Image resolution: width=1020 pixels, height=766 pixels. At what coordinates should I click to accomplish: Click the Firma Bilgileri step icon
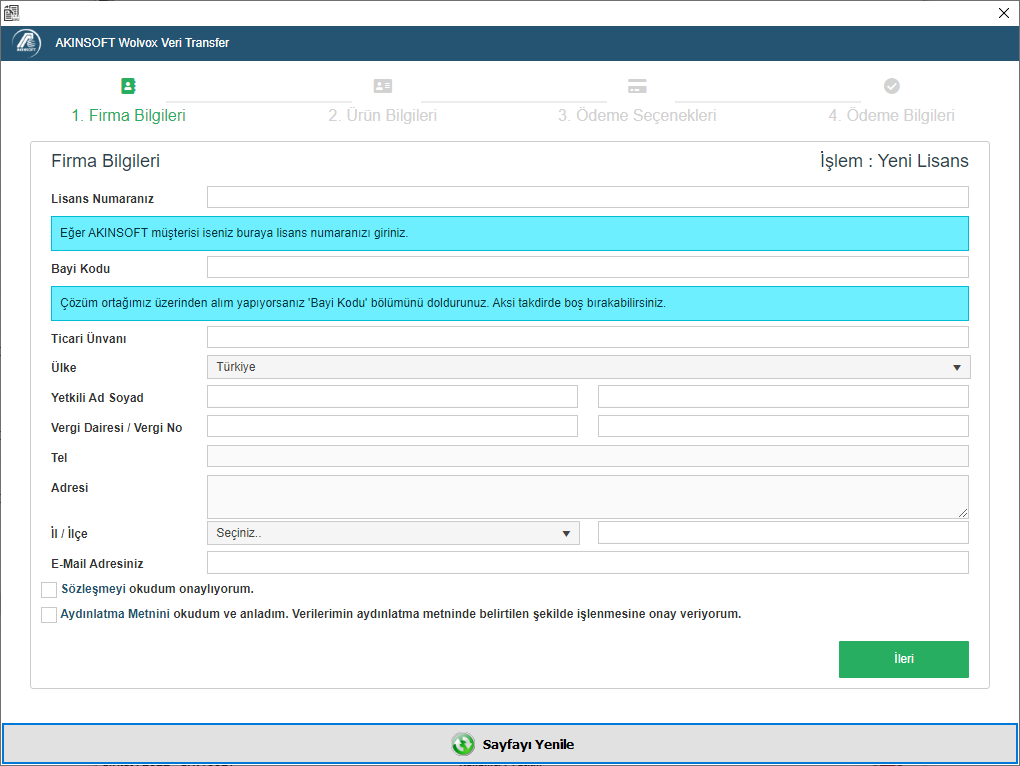[128, 86]
